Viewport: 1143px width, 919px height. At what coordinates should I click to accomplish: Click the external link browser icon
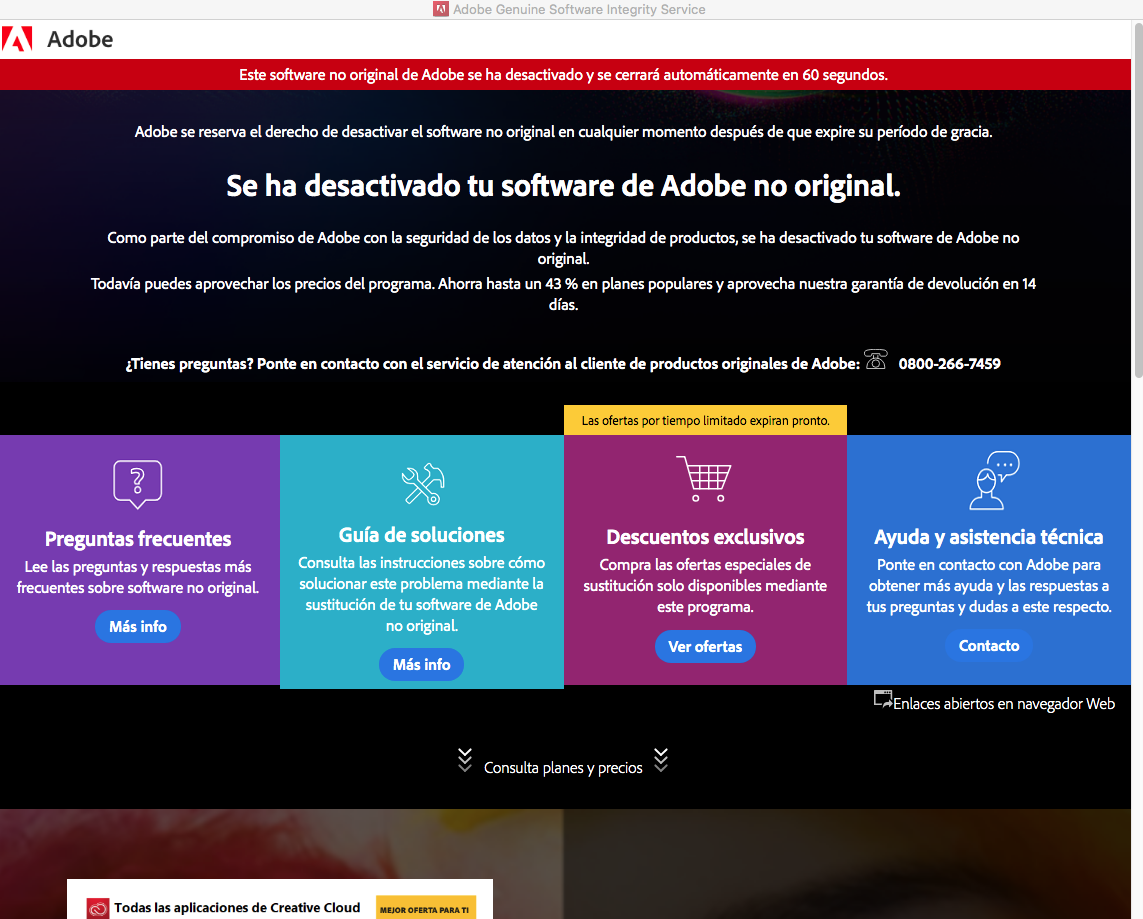(883, 700)
